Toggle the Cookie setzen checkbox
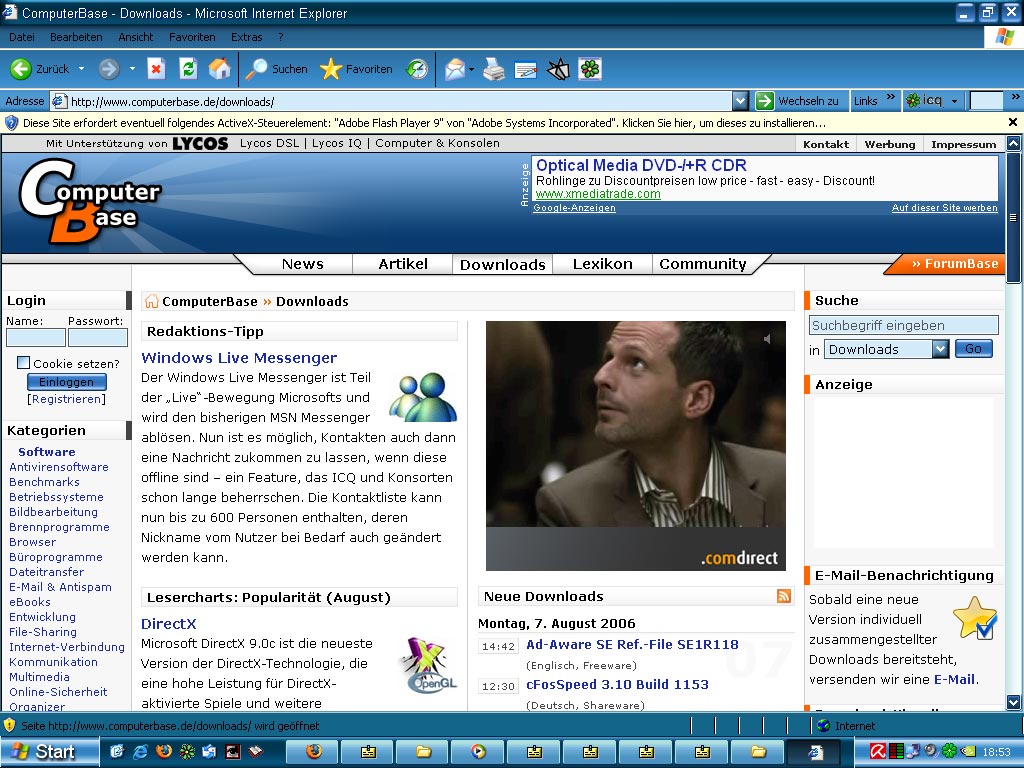 click(24, 362)
